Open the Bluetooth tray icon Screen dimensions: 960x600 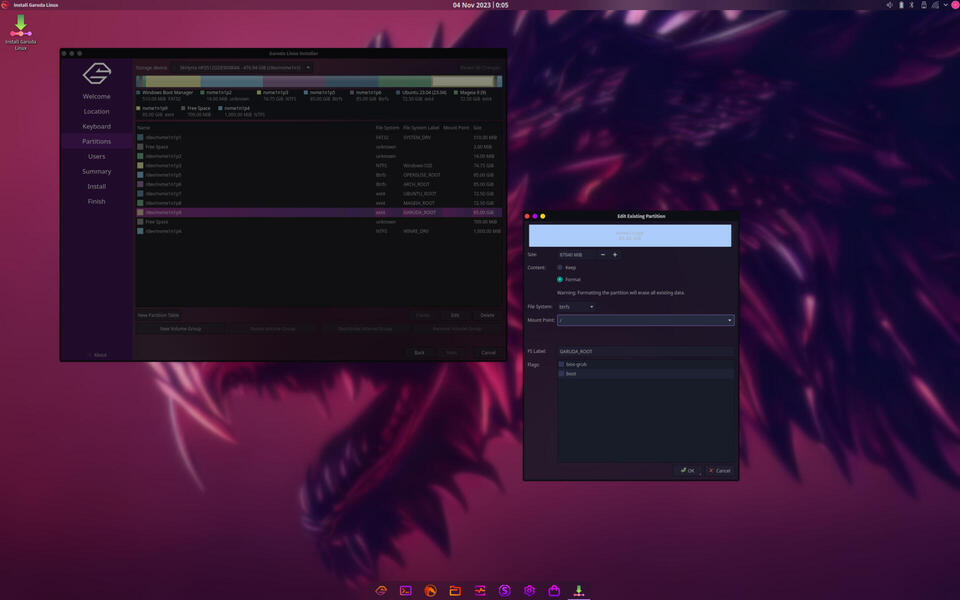point(912,5)
